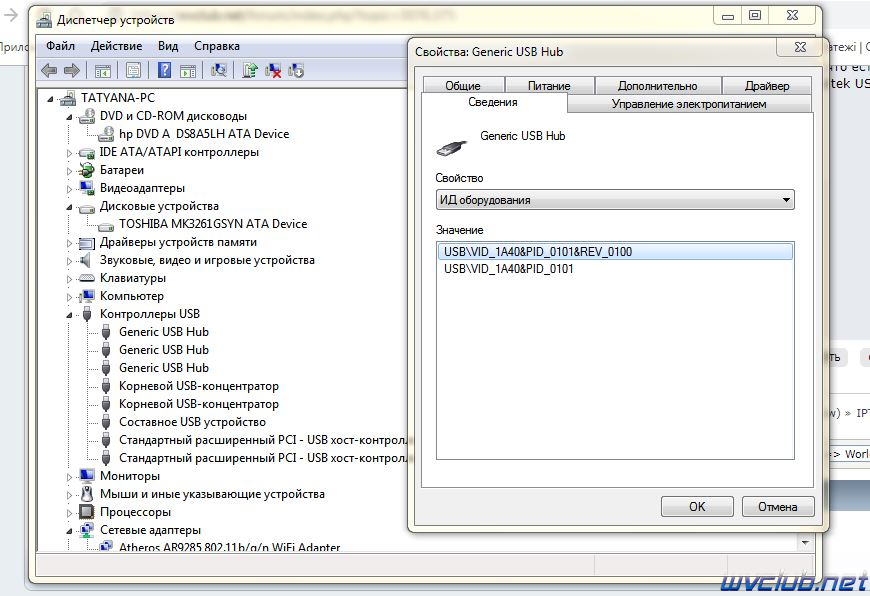Click the scan for hardware changes icon
Viewport: 870px width, 596px height.
(x=219, y=70)
